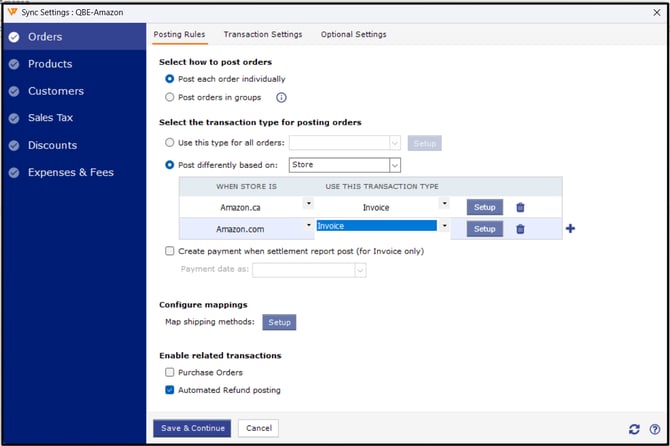
Task: Expand the Amazon.ca transaction type dropdown
Action: pos(444,205)
